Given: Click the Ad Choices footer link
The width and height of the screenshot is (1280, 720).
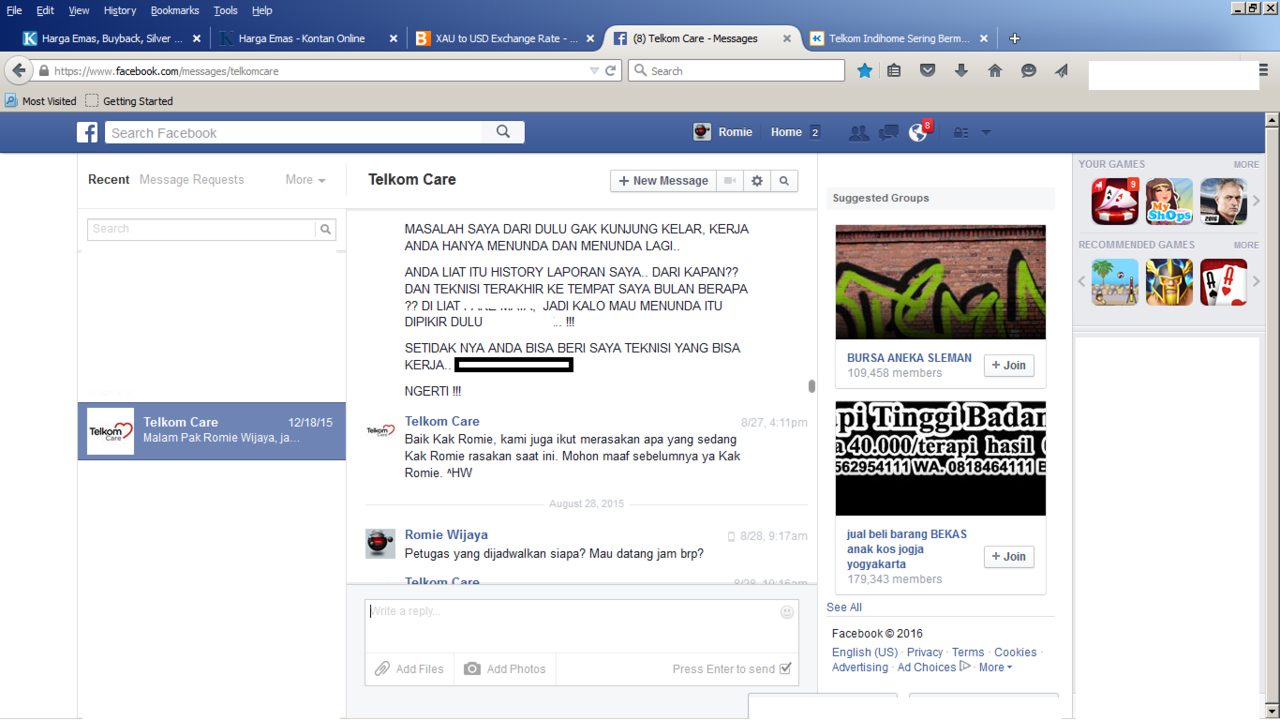Looking at the screenshot, I should [927, 667].
